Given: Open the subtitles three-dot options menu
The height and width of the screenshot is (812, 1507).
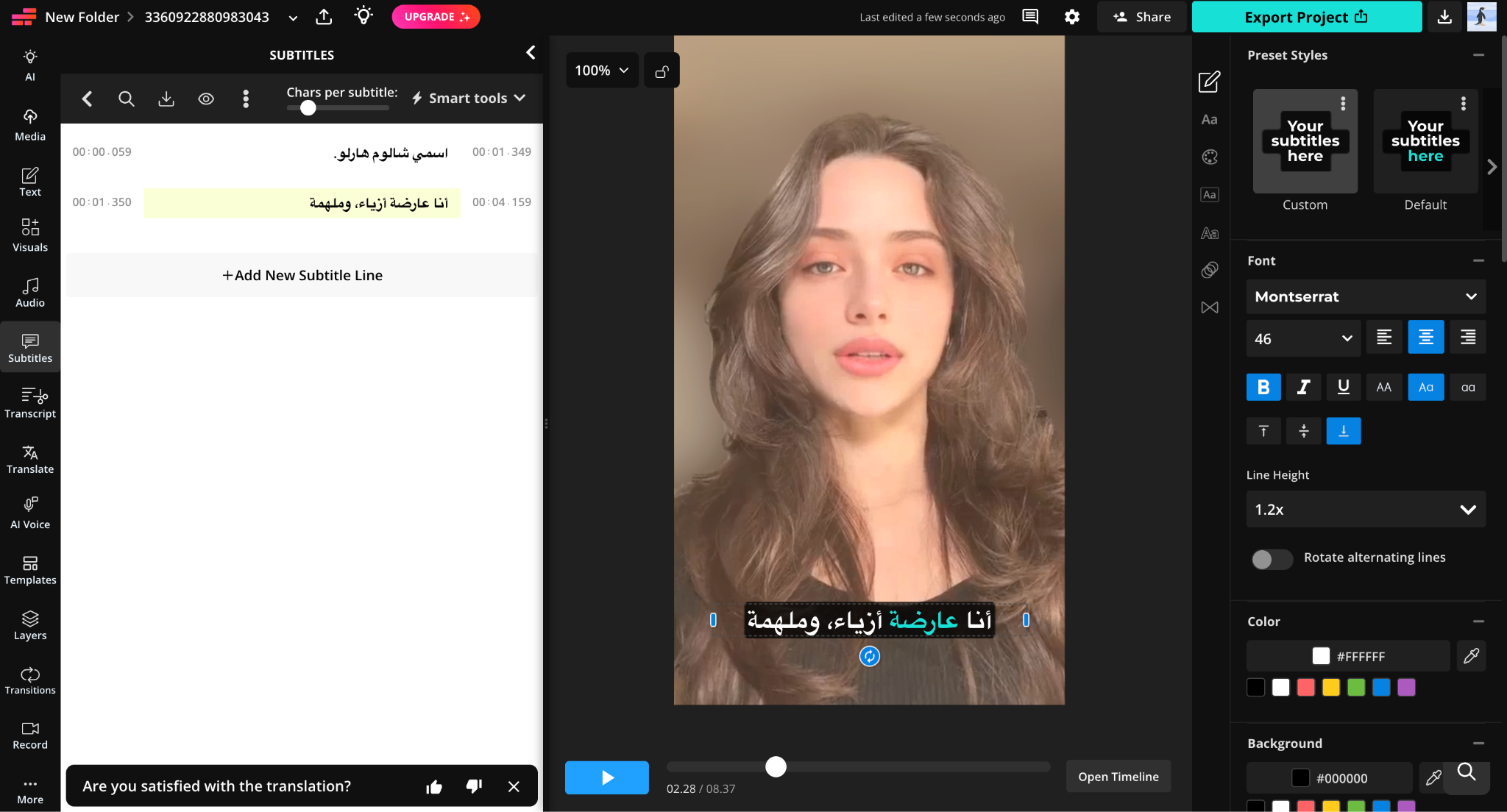Looking at the screenshot, I should click(x=246, y=99).
